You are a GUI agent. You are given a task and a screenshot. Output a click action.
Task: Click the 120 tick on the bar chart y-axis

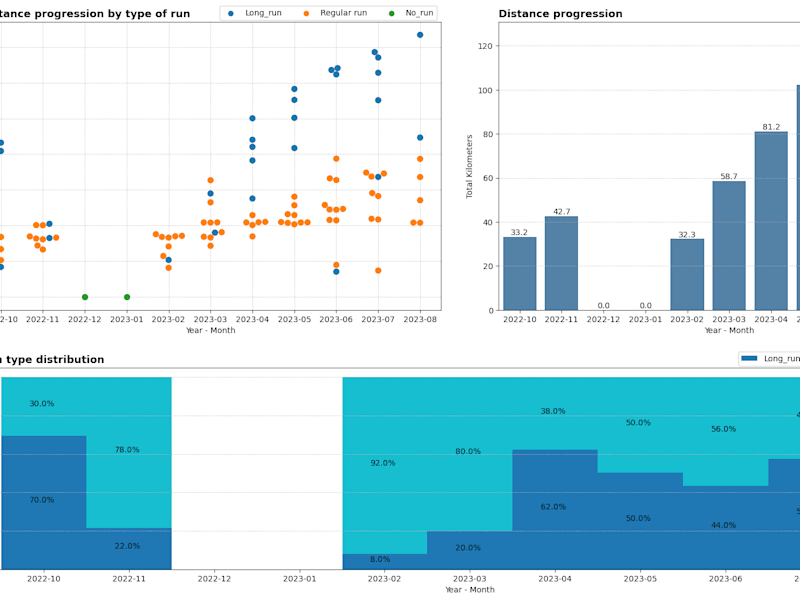(x=485, y=46)
